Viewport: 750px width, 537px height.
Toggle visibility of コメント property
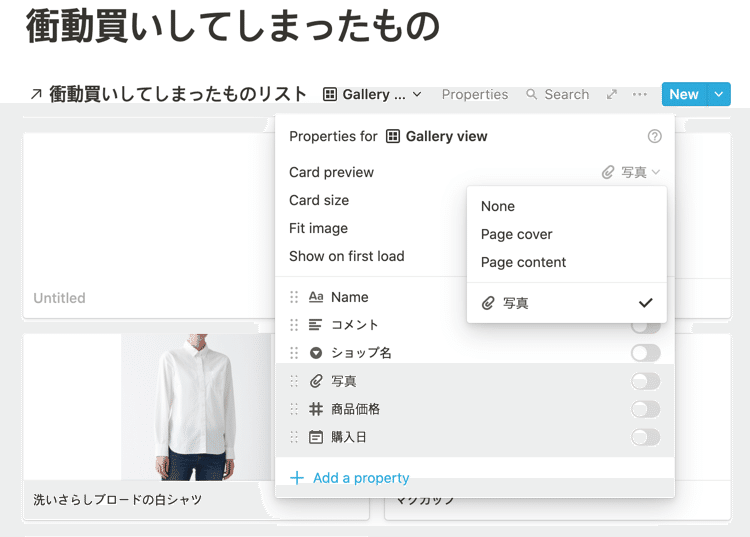click(645, 328)
